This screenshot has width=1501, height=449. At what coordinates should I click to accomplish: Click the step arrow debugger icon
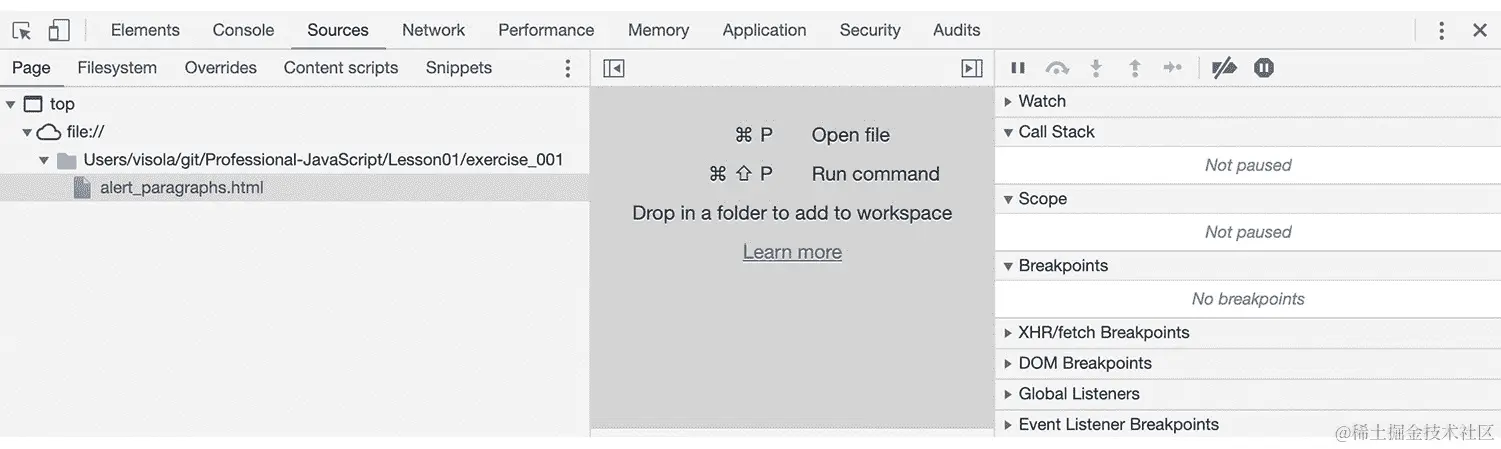[1173, 68]
